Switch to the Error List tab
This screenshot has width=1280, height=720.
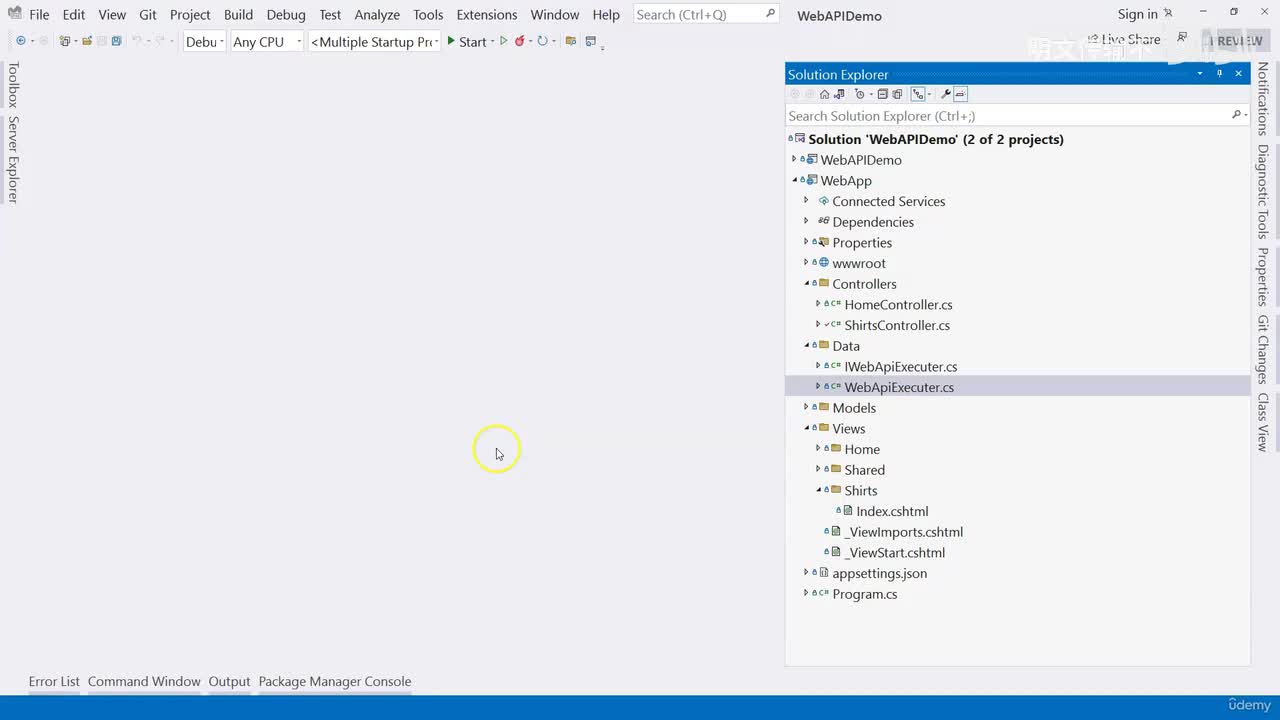[54, 681]
